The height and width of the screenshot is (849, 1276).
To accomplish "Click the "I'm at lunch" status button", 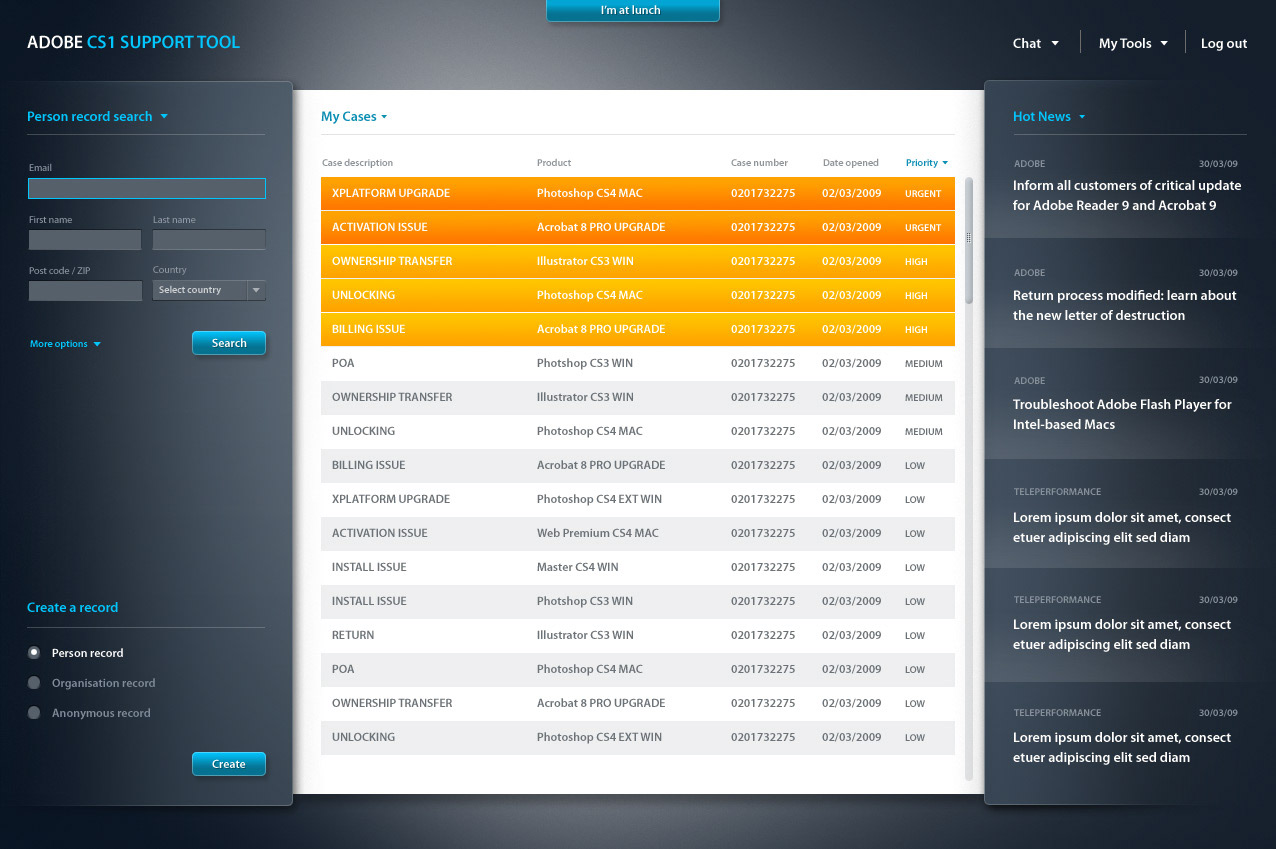I will [632, 10].
